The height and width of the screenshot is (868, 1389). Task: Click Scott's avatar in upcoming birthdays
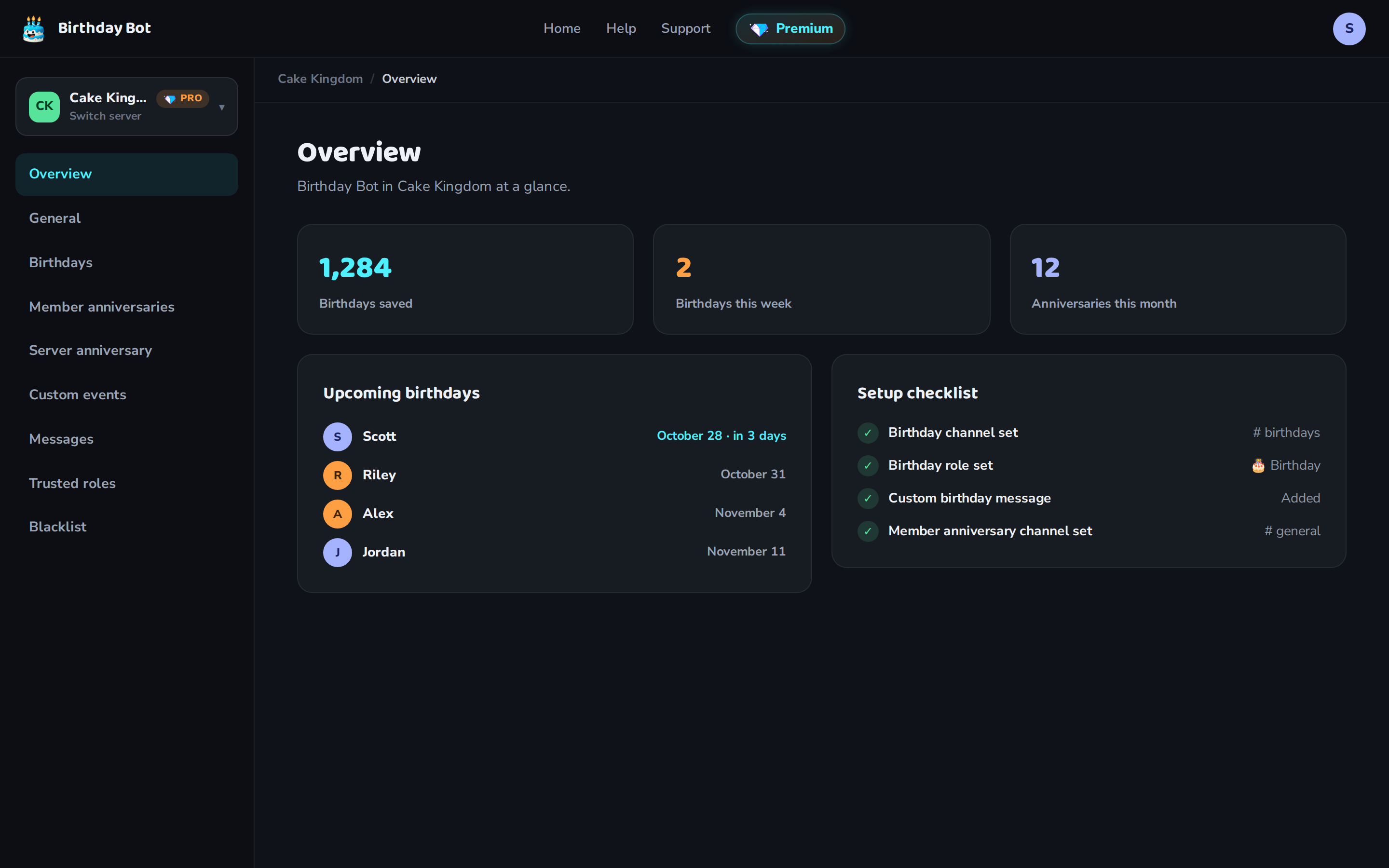pyautogui.click(x=338, y=437)
